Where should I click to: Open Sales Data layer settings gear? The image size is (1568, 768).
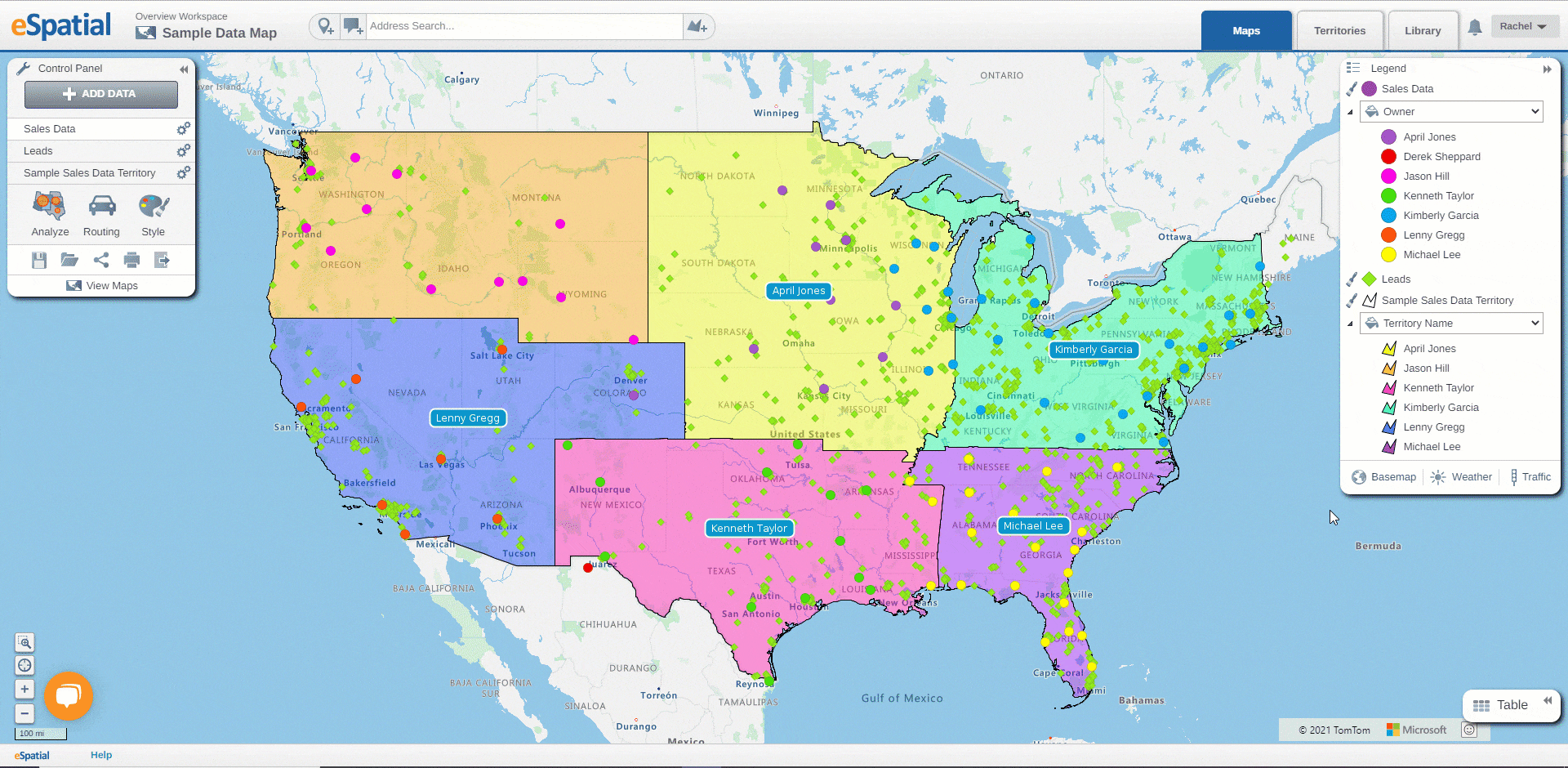184,128
